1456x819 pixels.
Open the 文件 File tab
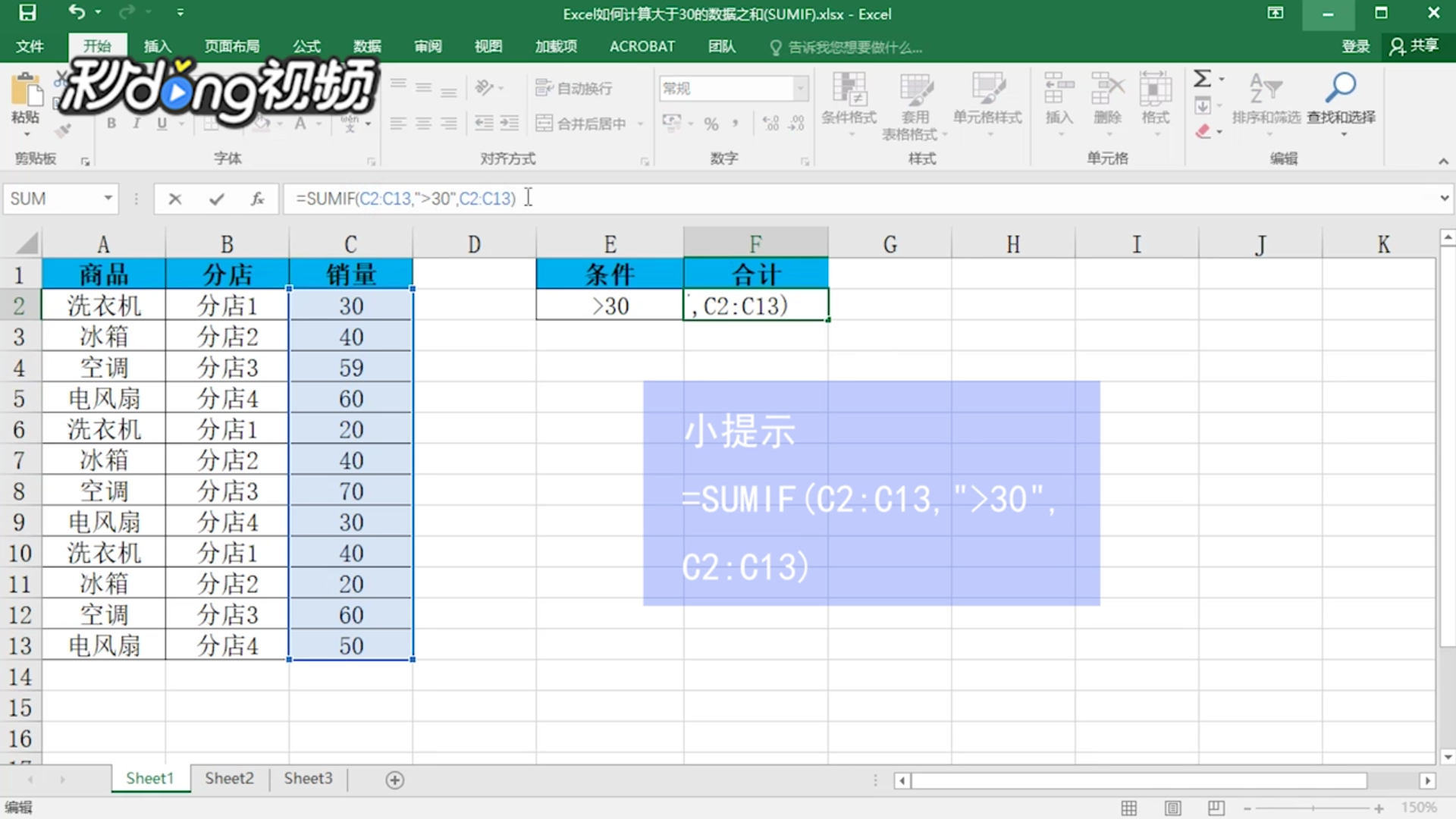point(30,46)
